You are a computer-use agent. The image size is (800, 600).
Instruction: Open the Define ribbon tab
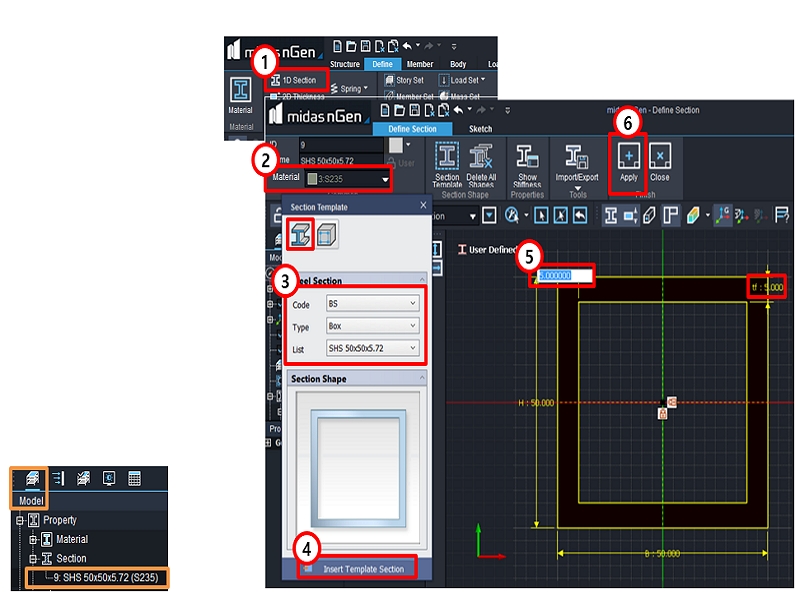coord(384,64)
